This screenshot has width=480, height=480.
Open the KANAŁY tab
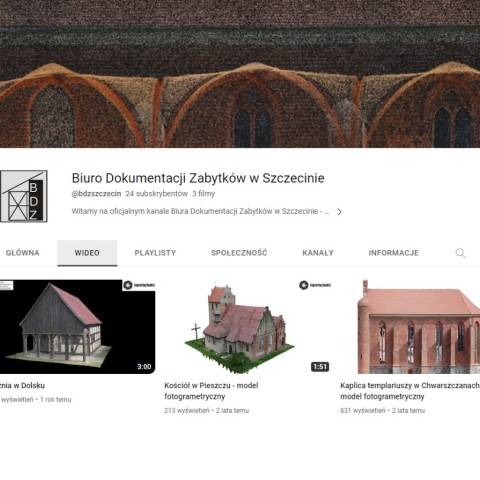point(318,253)
